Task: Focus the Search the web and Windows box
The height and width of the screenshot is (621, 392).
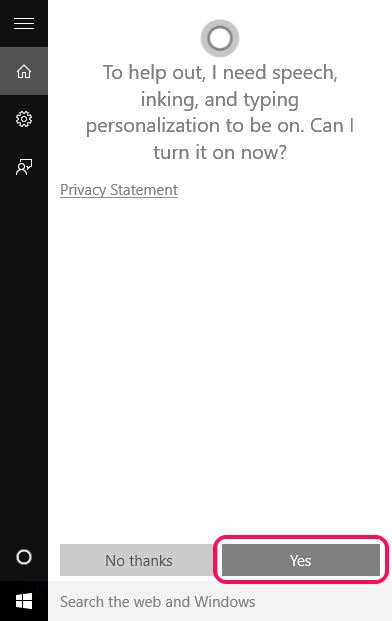Action: coord(220,602)
